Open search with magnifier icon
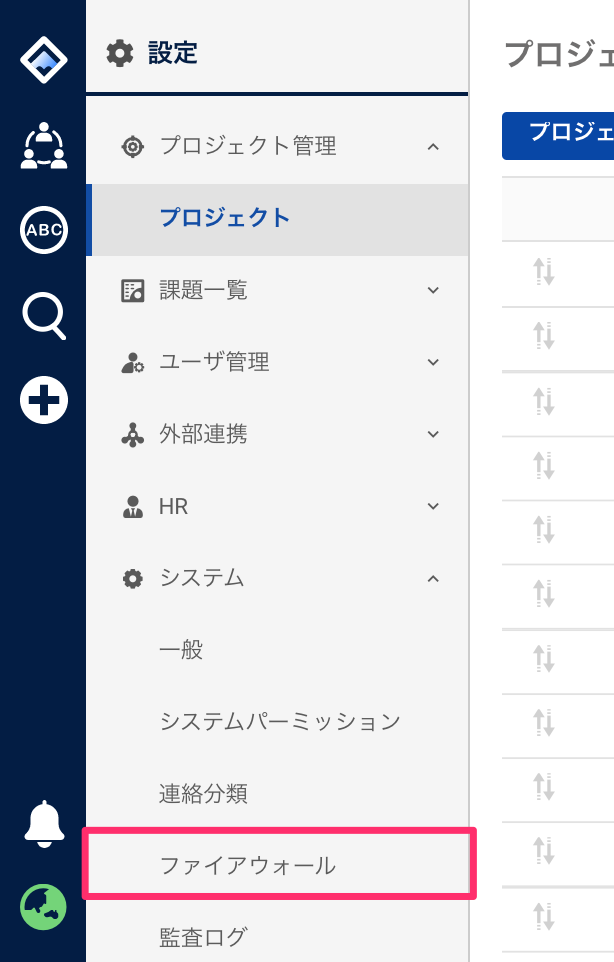The width and height of the screenshot is (614, 962). click(44, 315)
